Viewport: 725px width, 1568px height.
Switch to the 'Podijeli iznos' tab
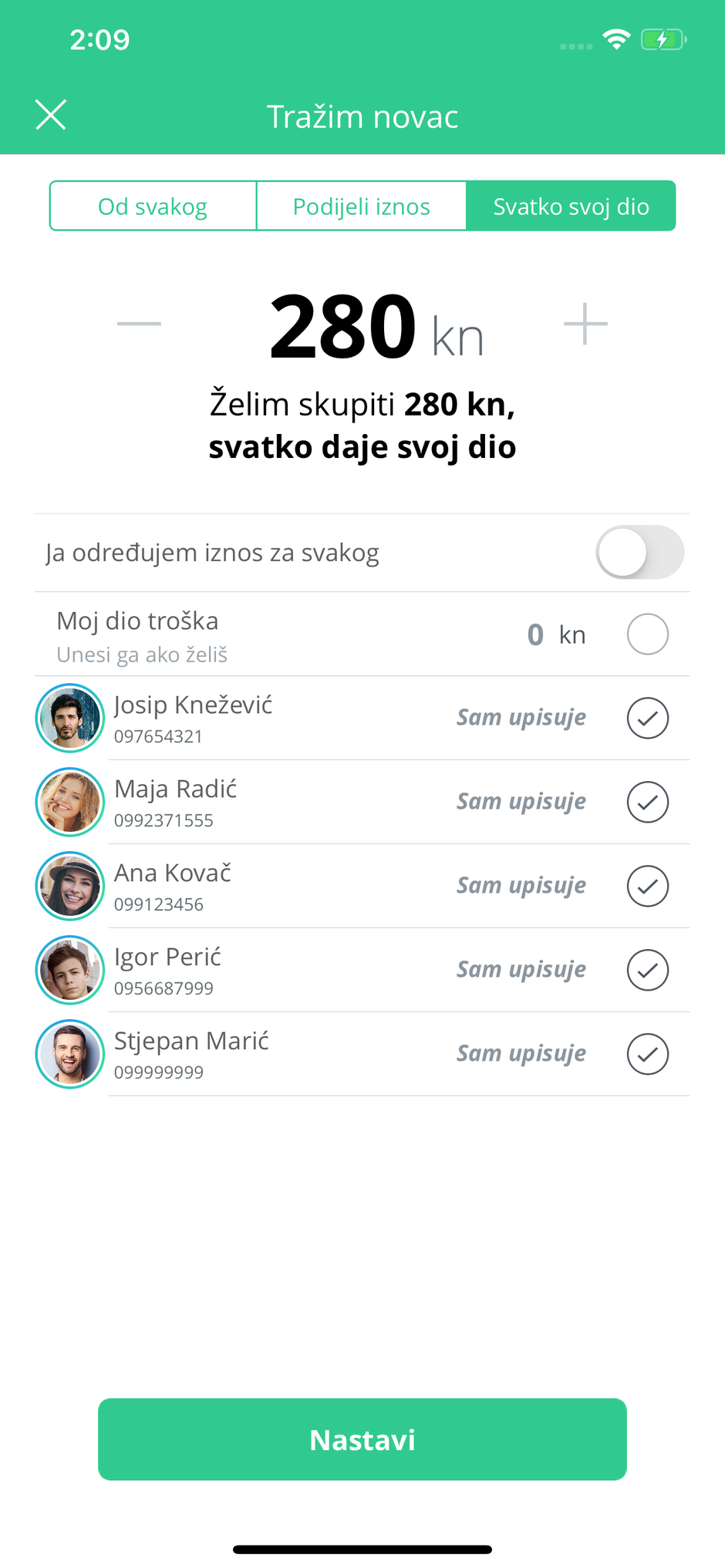coord(361,207)
